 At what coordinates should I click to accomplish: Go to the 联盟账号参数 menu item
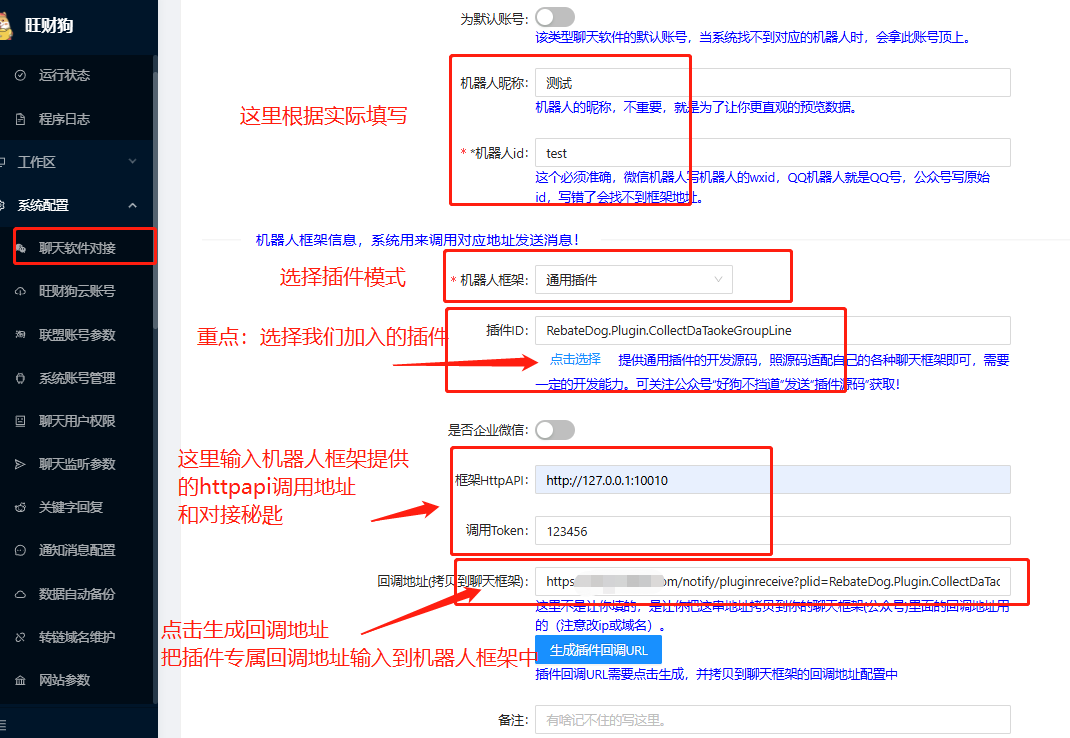coord(77,335)
